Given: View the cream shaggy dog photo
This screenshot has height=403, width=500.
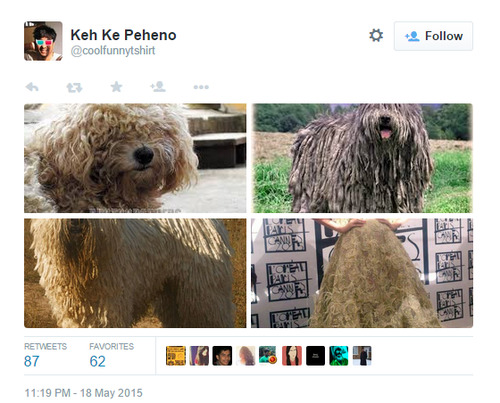Looking at the screenshot, I should point(135,273).
